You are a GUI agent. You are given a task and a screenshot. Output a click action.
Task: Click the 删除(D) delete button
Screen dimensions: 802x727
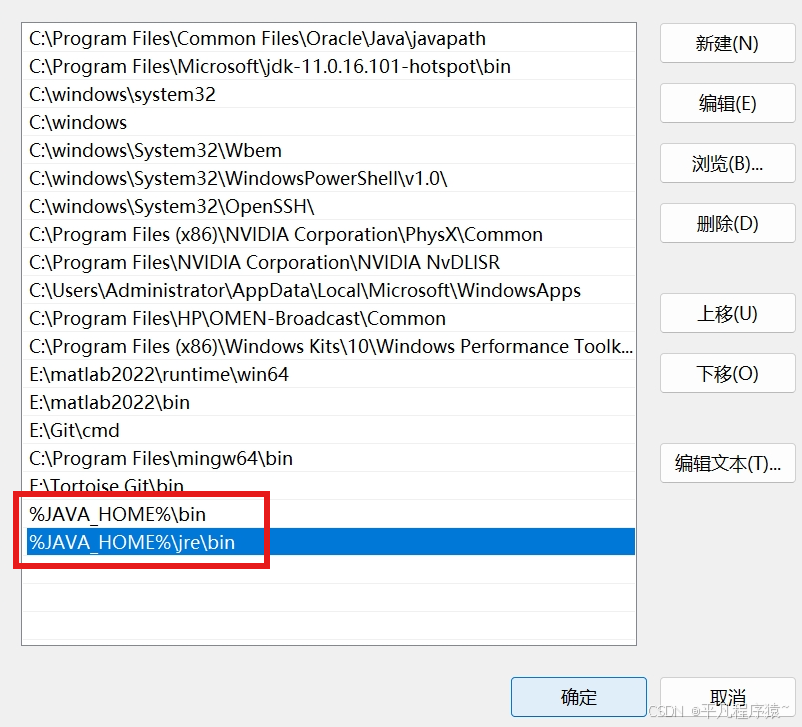coord(727,223)
